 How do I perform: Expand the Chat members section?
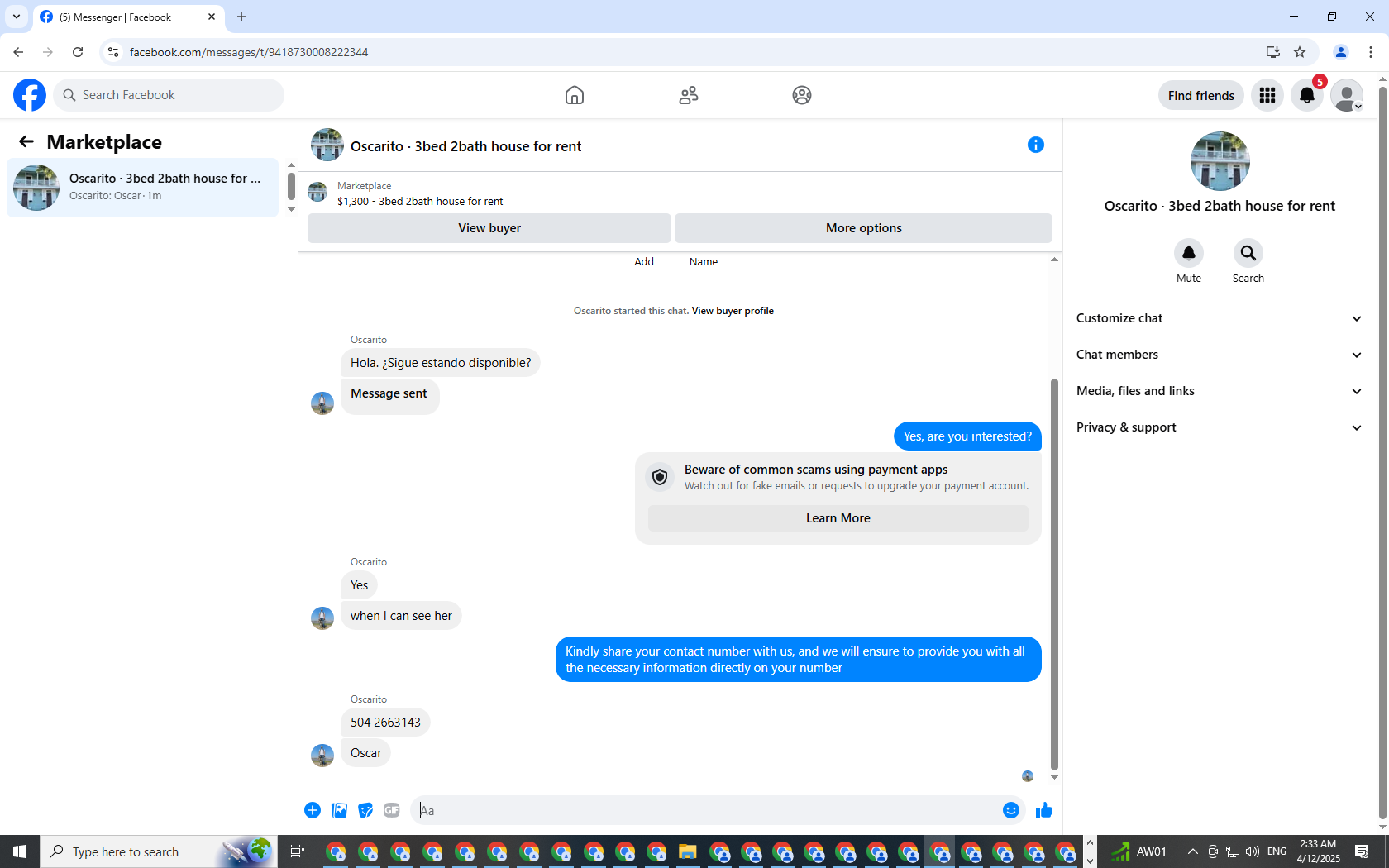point(1220,355)
